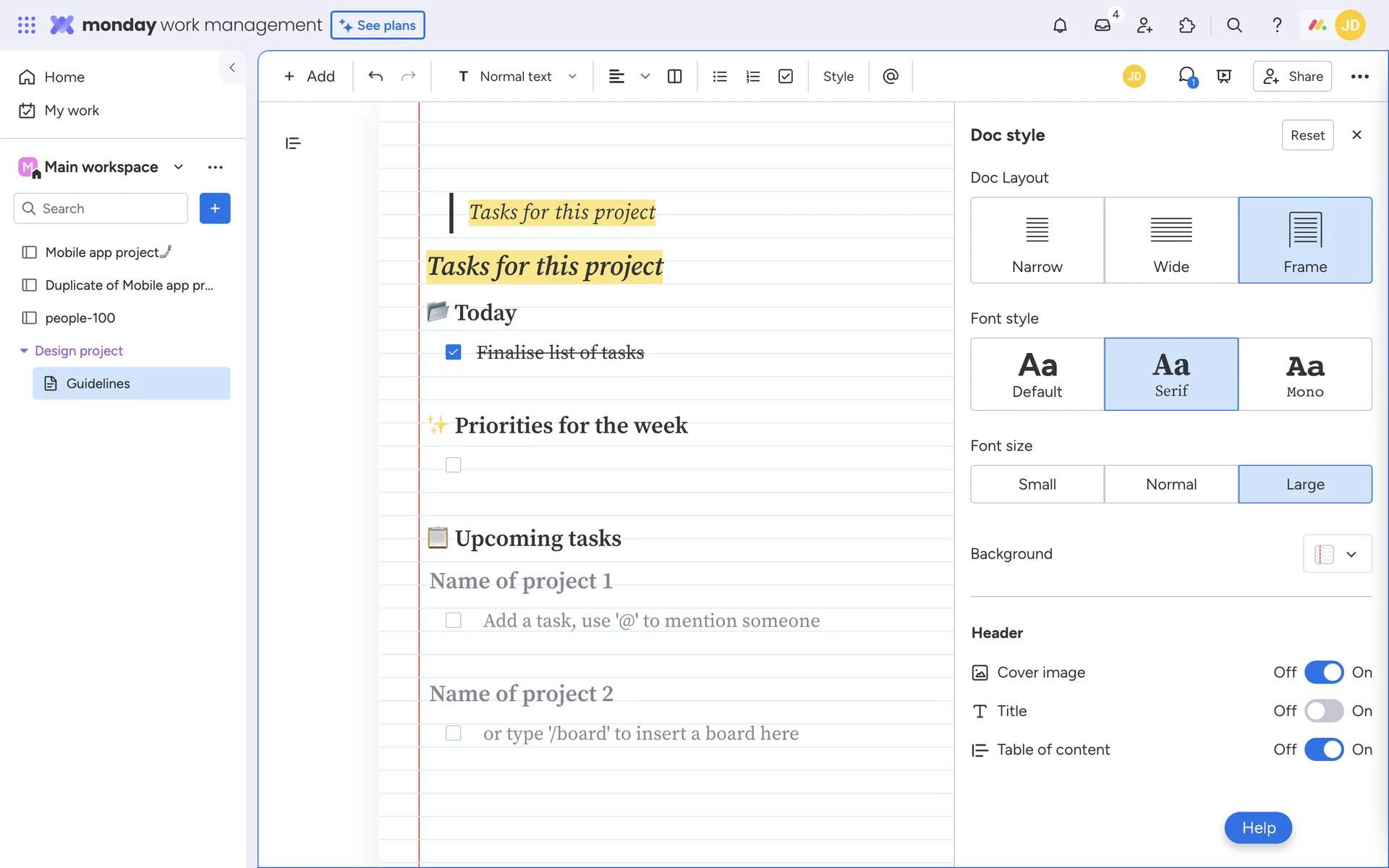Screen dimensions: 1389x868
Task: Choose the Mono font style
Action: coord(1304,374)
